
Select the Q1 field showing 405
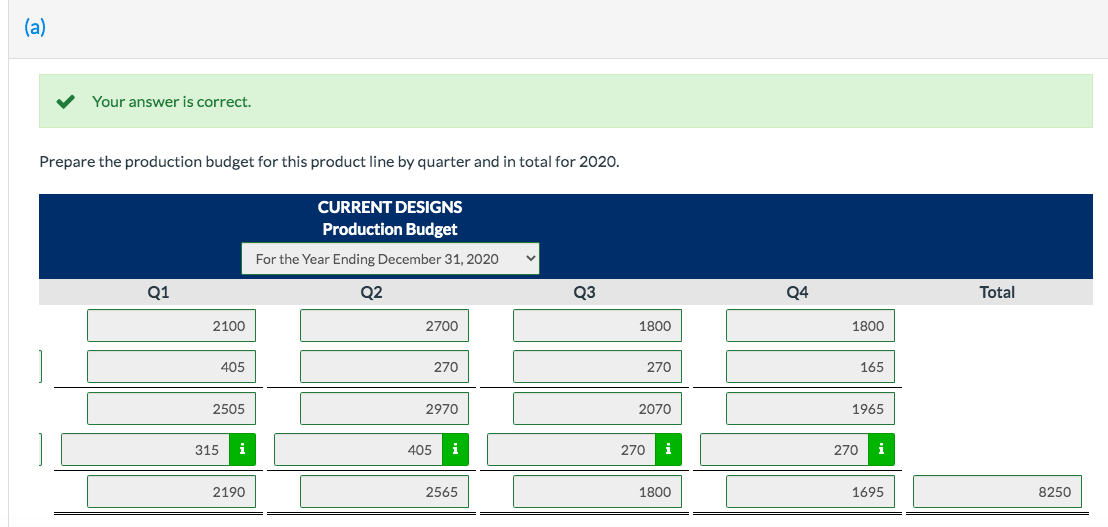172,367
